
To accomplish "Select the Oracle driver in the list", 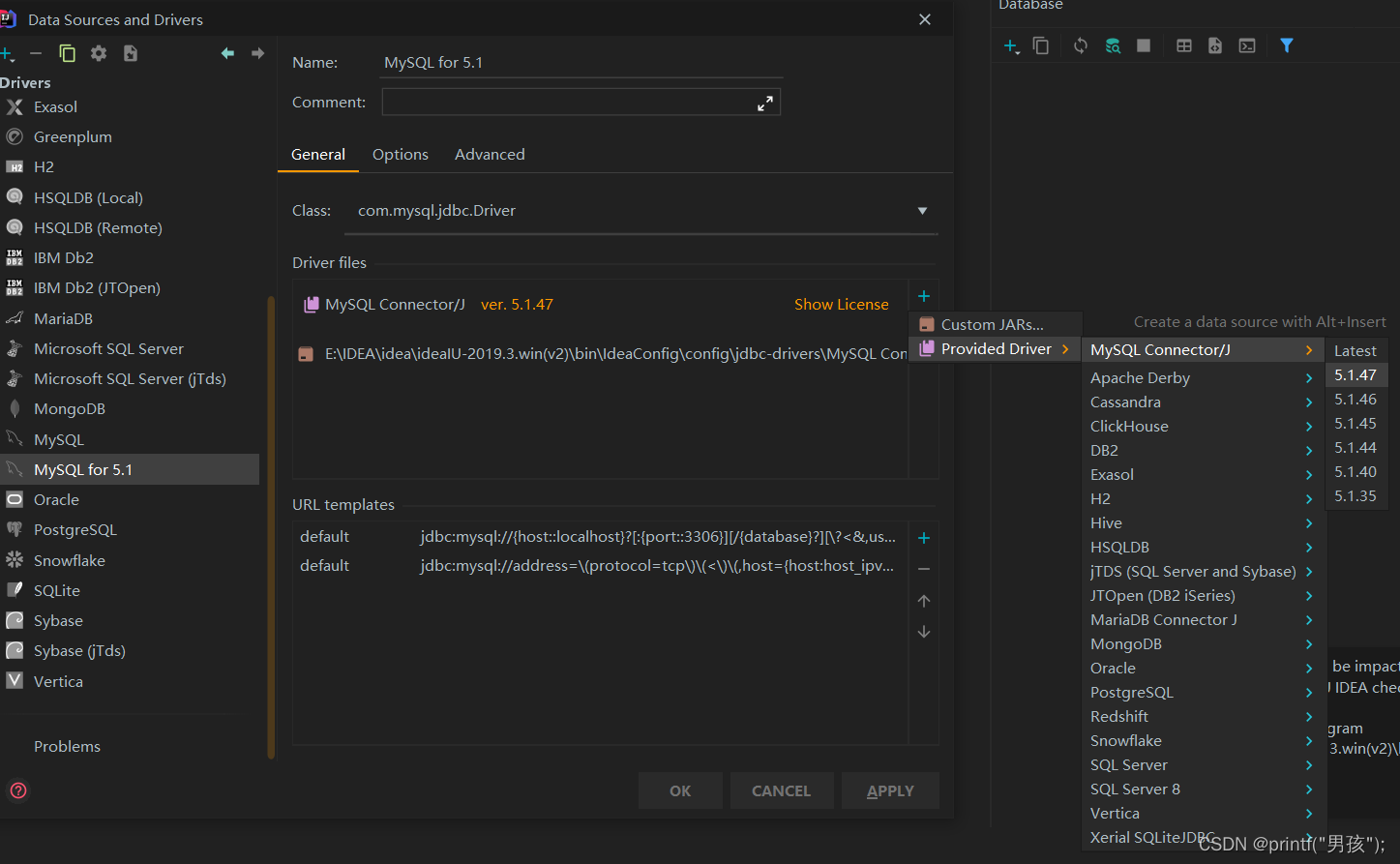I will [130, 499].
